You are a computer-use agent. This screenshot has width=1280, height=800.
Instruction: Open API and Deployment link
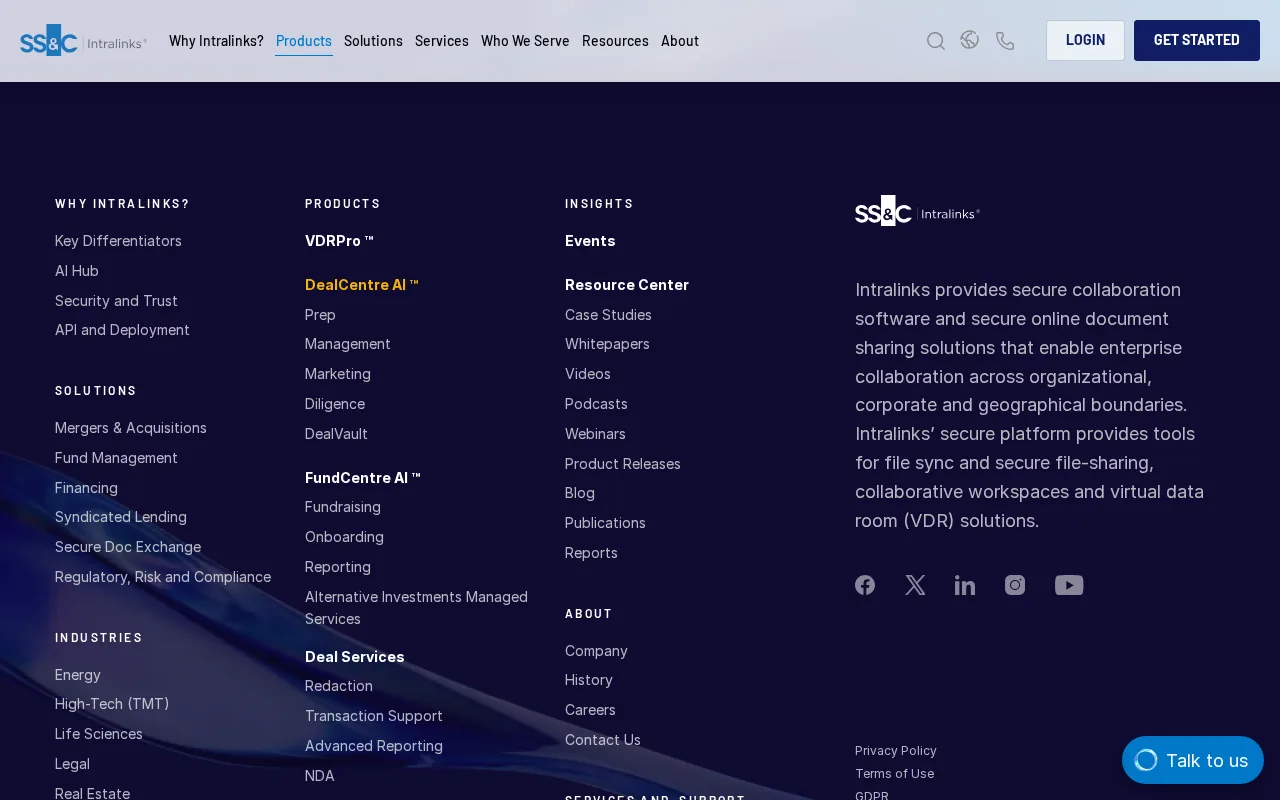coord(122,330)
